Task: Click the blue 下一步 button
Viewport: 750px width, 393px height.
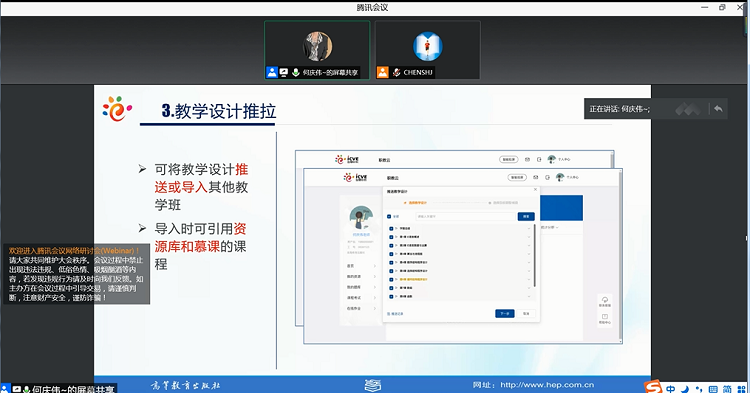Action: point(505,314)
